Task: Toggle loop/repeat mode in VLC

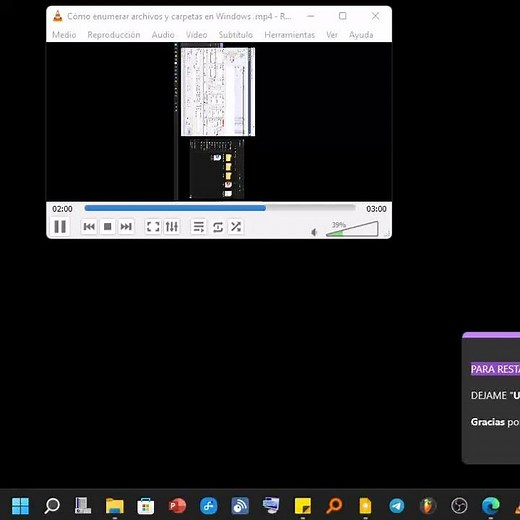Action: [x=218, y=227]
